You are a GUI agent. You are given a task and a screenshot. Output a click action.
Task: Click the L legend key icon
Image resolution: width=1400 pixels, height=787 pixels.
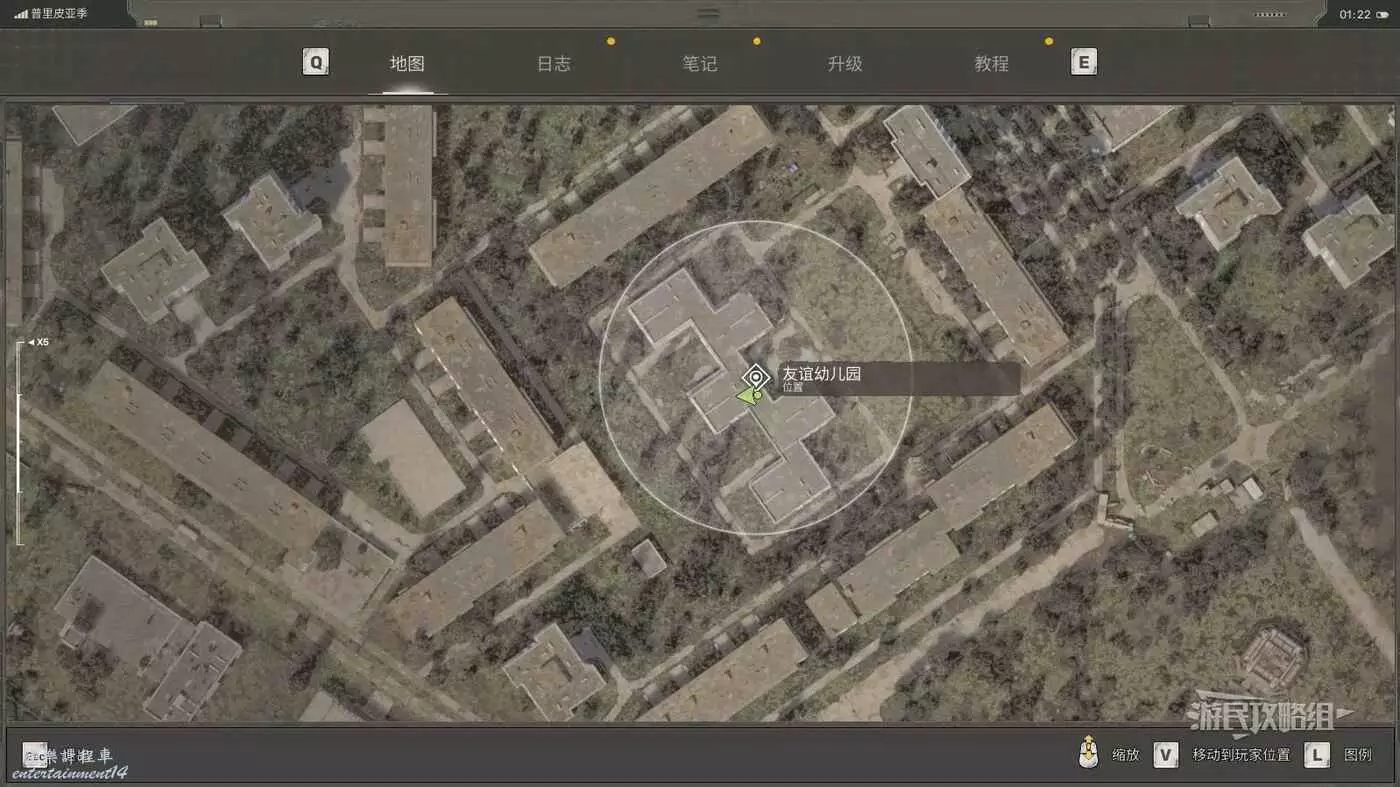[1317, 755]
